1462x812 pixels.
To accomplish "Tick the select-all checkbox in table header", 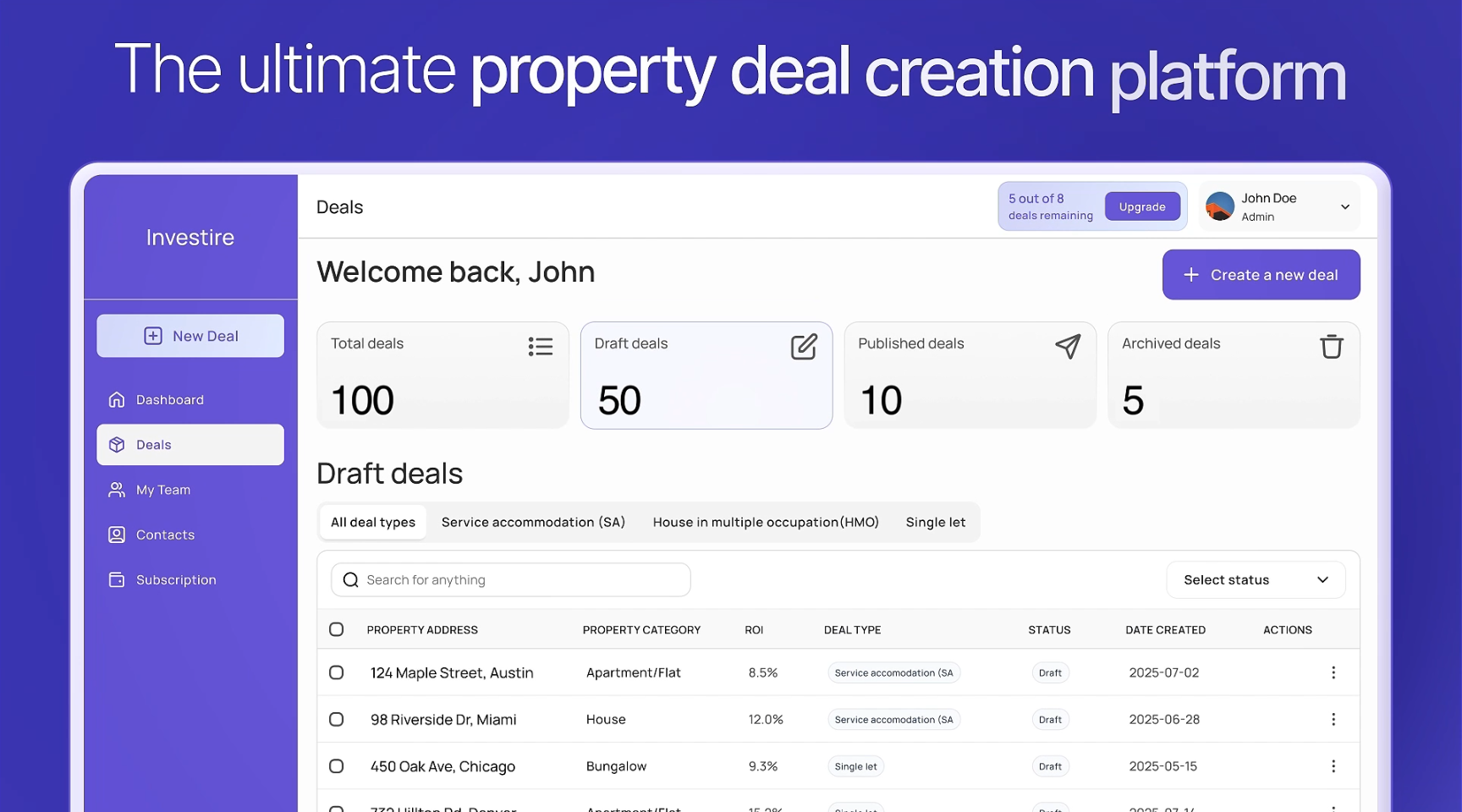I will [x=336, y=629].
